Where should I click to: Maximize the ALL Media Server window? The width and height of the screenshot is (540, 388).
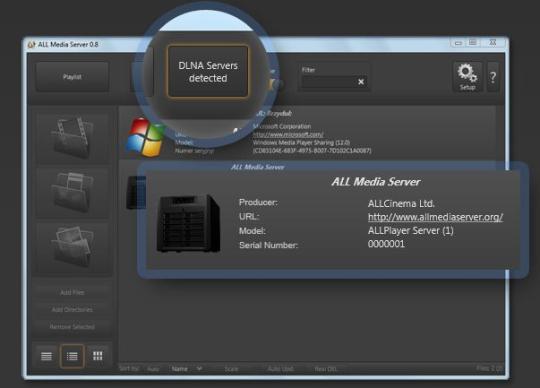[473, 43]
